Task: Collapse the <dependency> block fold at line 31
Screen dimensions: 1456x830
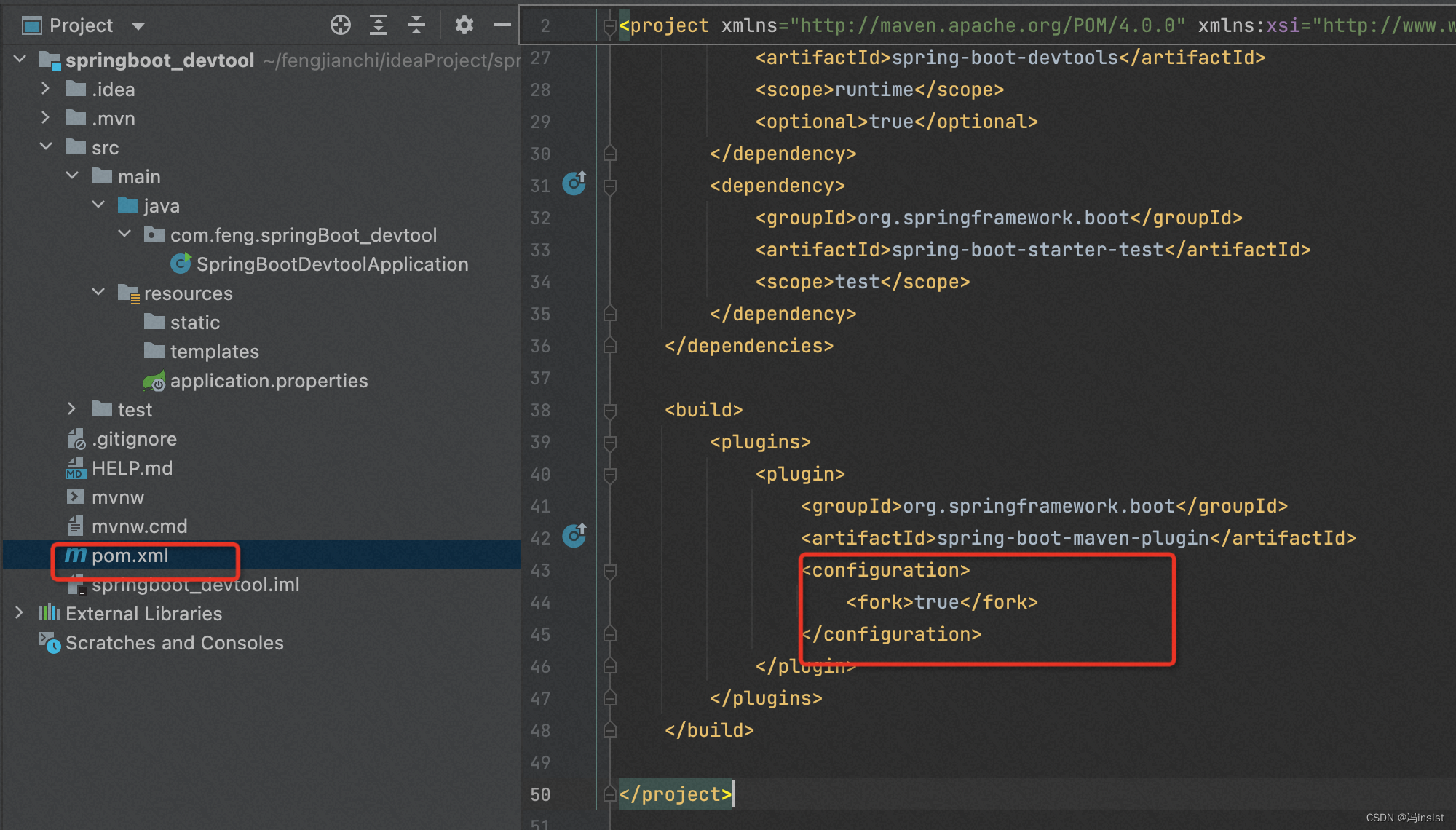Action: click(x=609, y=184)
